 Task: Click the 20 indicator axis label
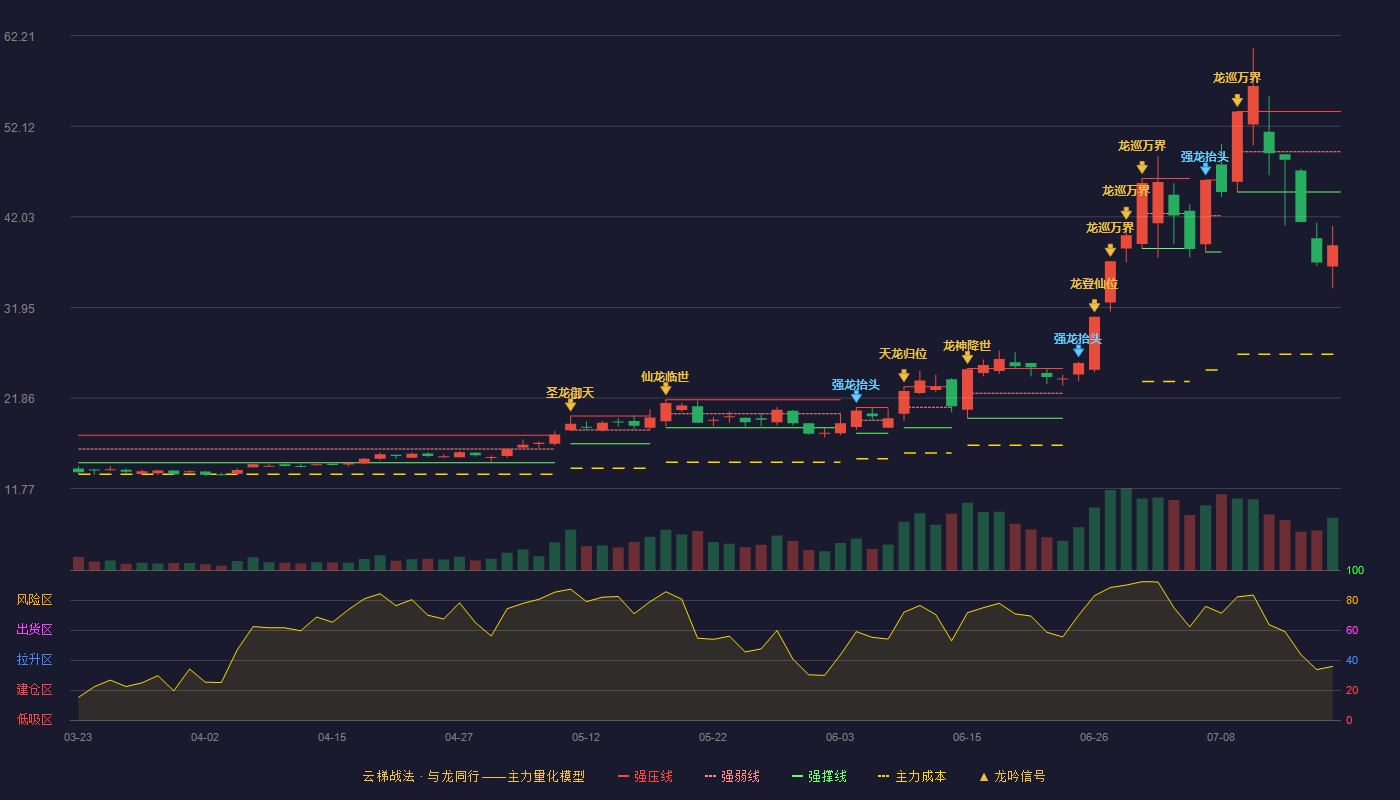(x=1352, y=690)
